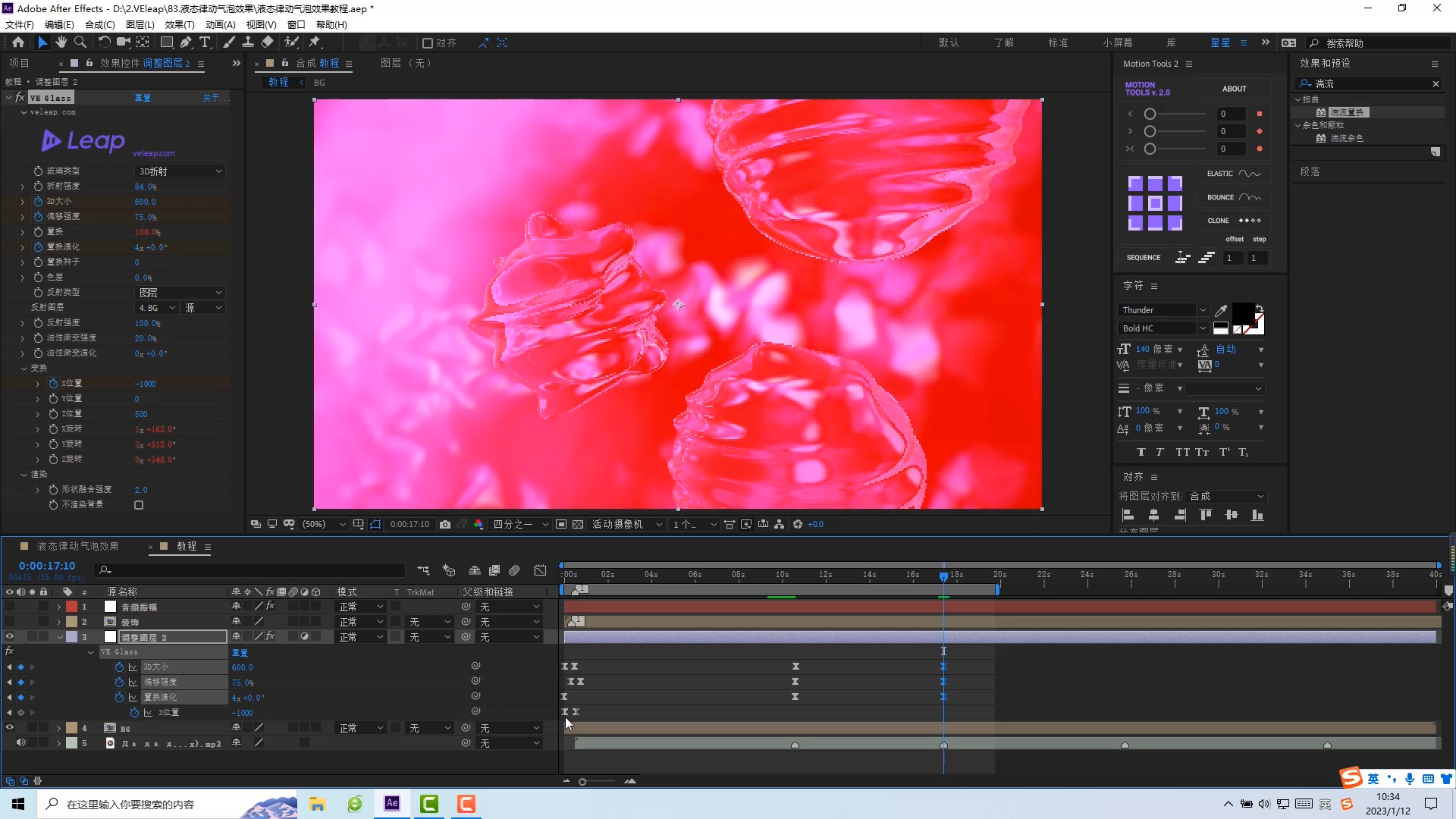The width and height of the screenshot is (1456, 819).
Task: Toggle the 对齐 snapping checkbox in the toolbar
Action: click(428, 43)
